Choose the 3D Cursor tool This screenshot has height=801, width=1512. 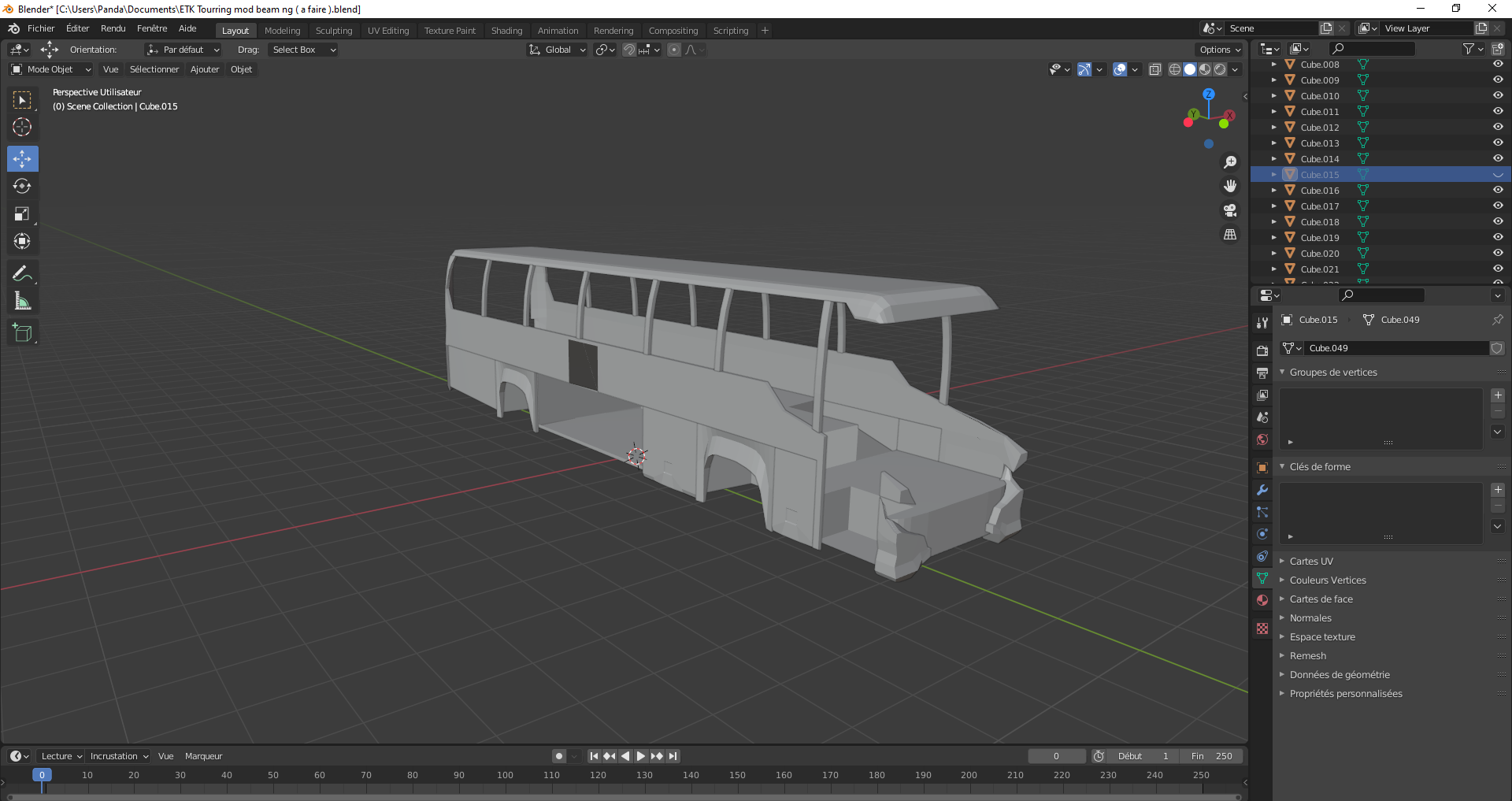click(x=22, y=127)
